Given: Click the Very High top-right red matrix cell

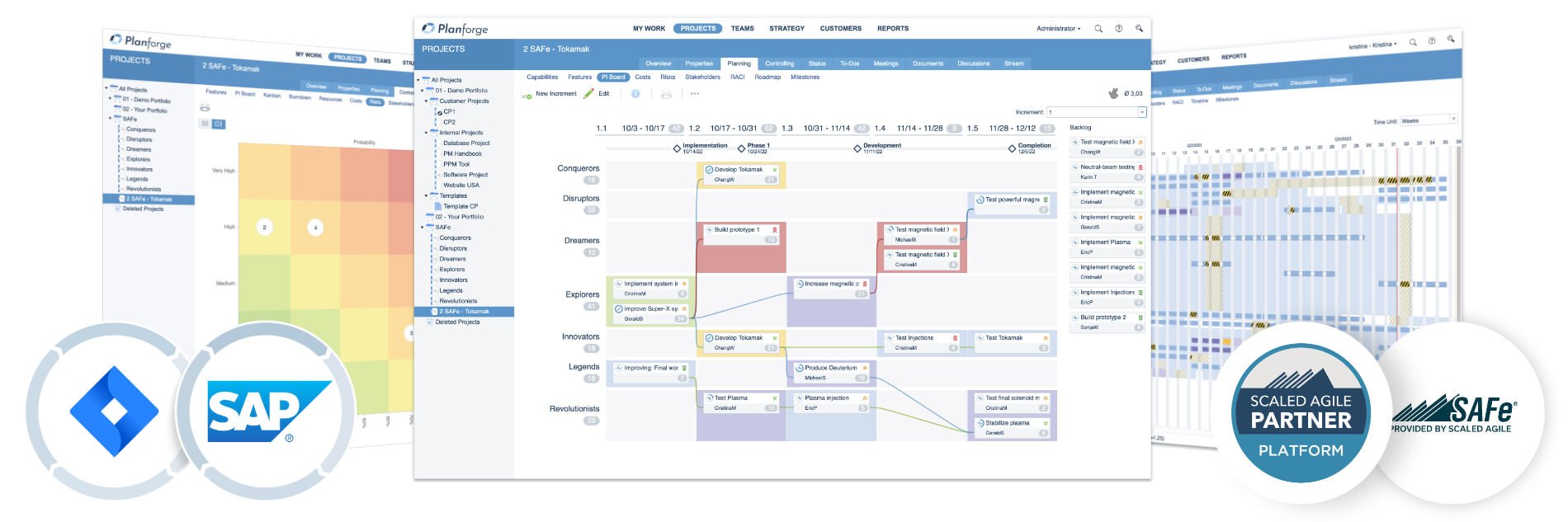Looking at the screenshot, I should (401, 173).
